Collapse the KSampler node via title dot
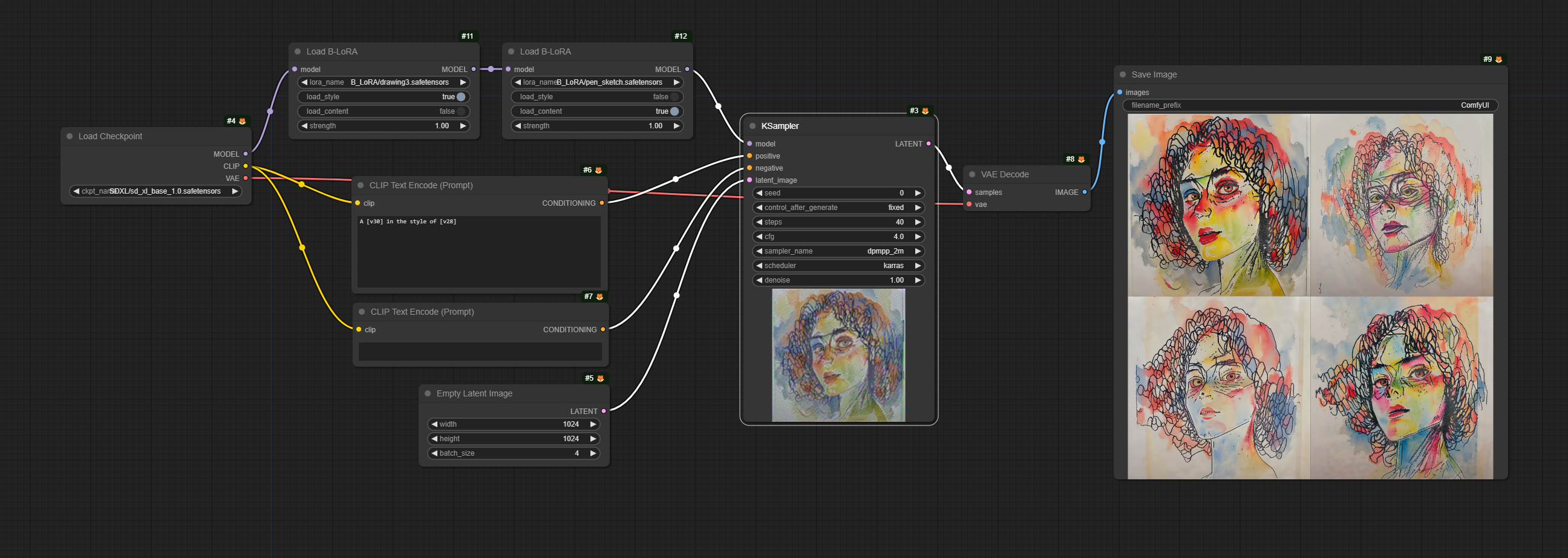Image resolution: width=1568 pixels, height=558 pixels. (753, 126)
